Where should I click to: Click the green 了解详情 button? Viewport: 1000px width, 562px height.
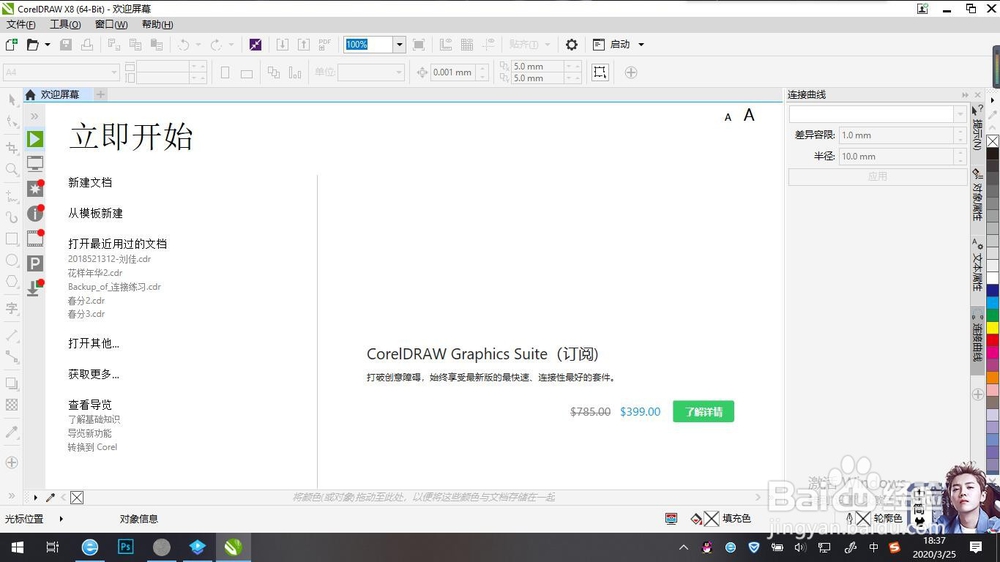(703, 411)
